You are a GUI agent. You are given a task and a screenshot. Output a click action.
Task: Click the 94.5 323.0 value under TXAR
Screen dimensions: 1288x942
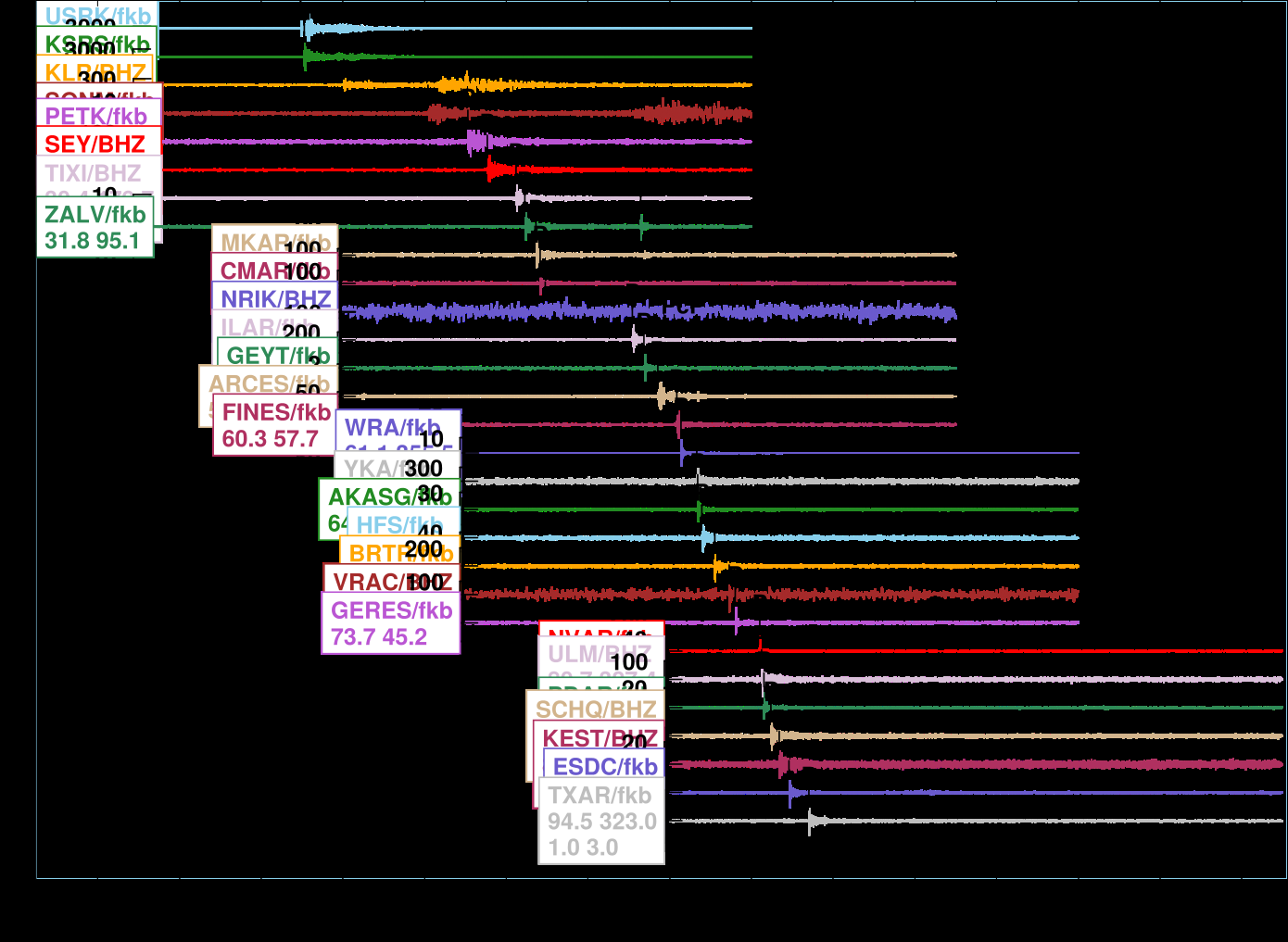coord(601,822)
